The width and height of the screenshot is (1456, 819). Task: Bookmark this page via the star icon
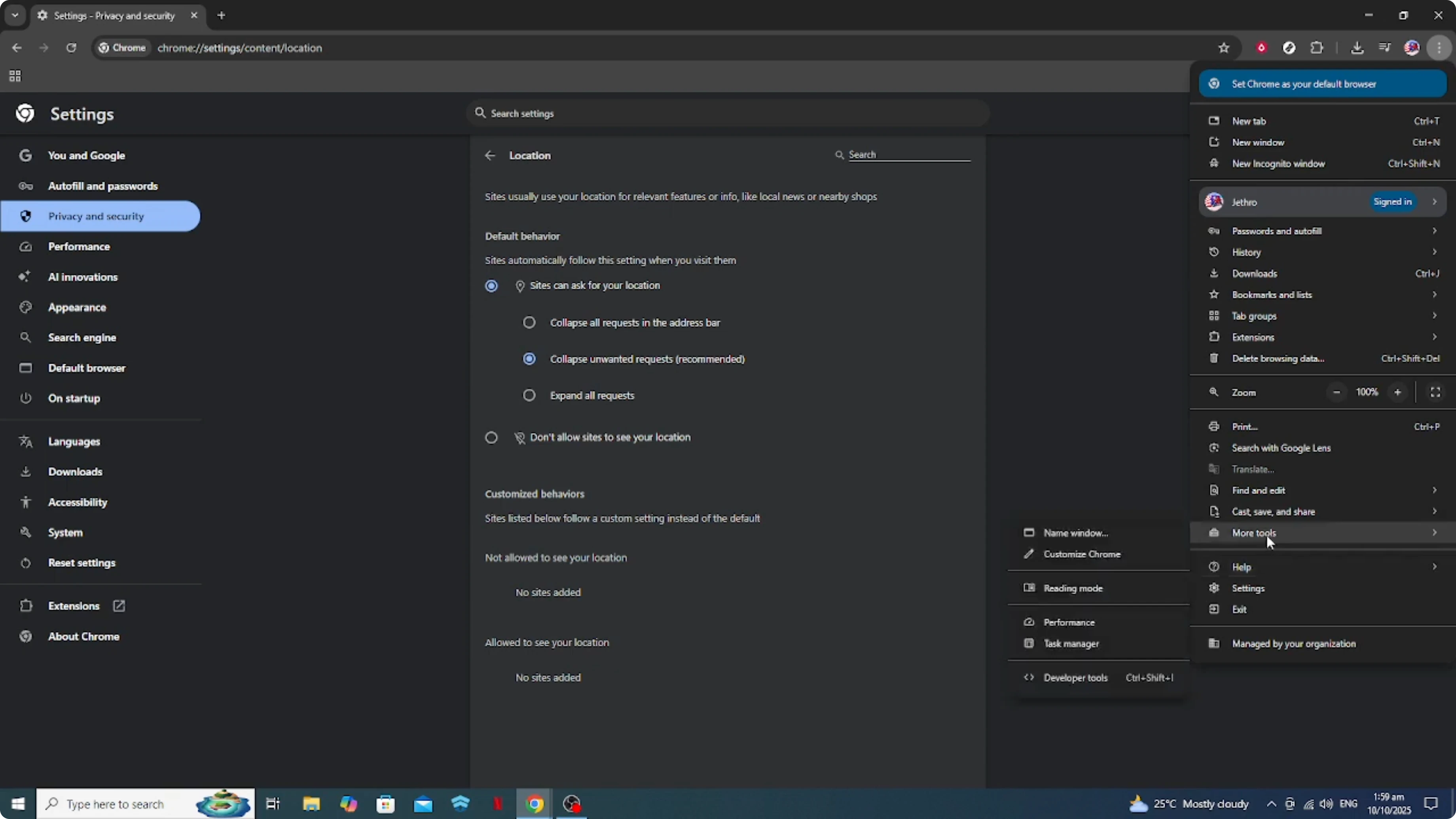[x=1223, y=47]
